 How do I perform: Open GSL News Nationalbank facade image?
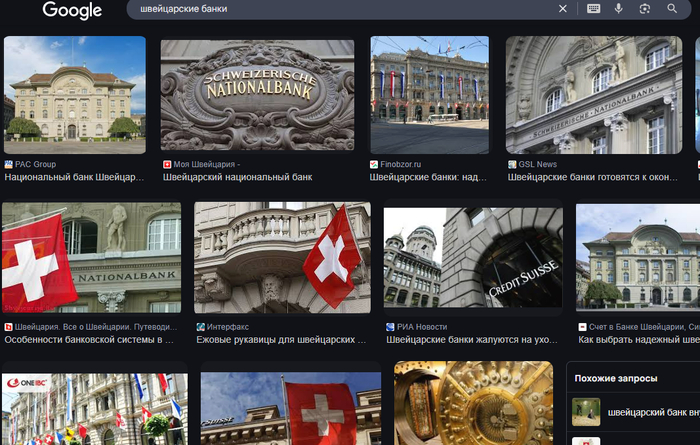tap(594, 95)
